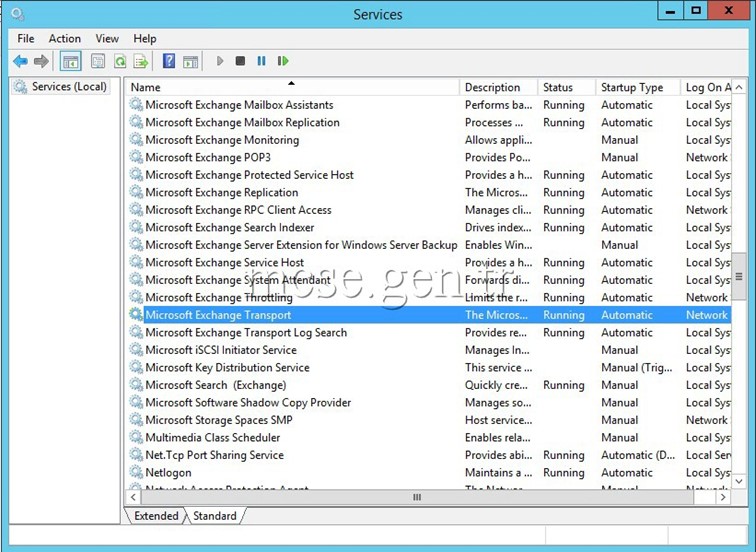Refresh the services list
The width and height of the screenshot is (756, 552).
click(x=120, y=61)
